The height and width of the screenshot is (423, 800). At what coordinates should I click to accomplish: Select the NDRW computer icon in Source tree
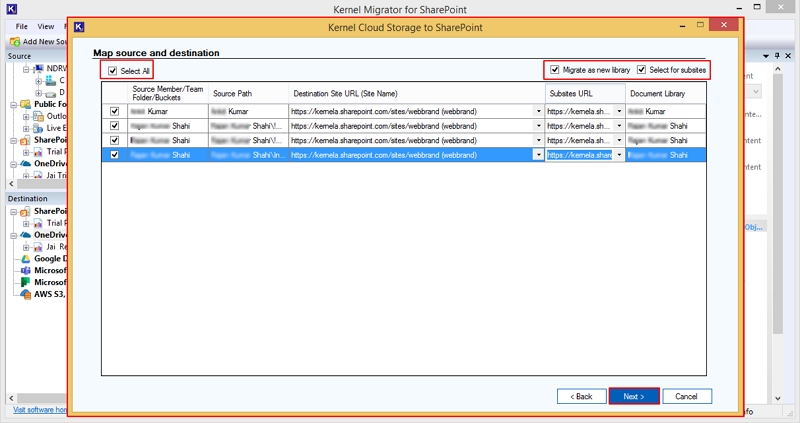[39, 68]
